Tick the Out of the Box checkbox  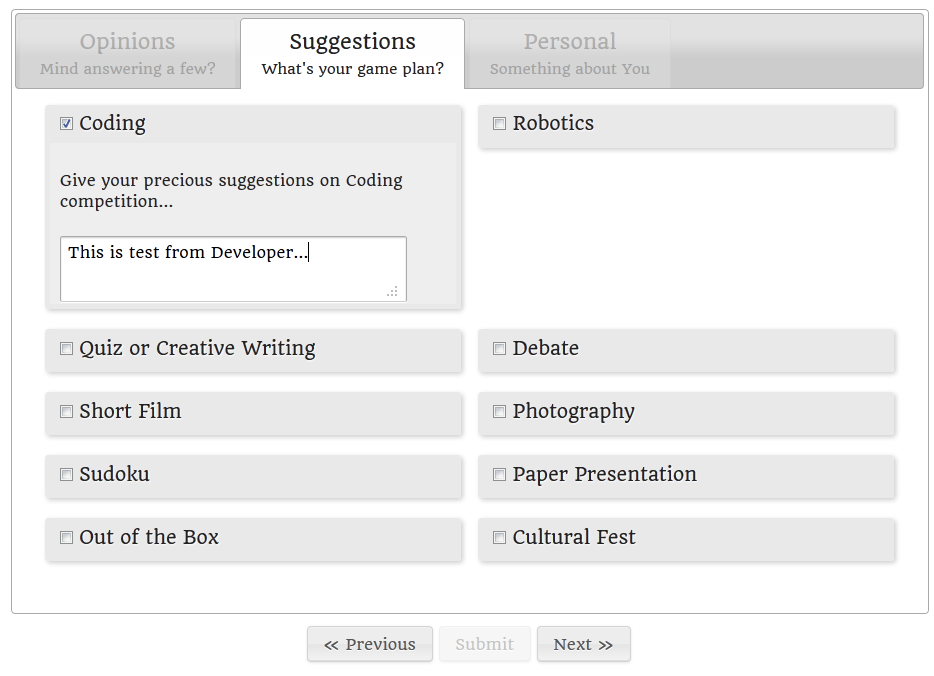(x=66, y=538)
